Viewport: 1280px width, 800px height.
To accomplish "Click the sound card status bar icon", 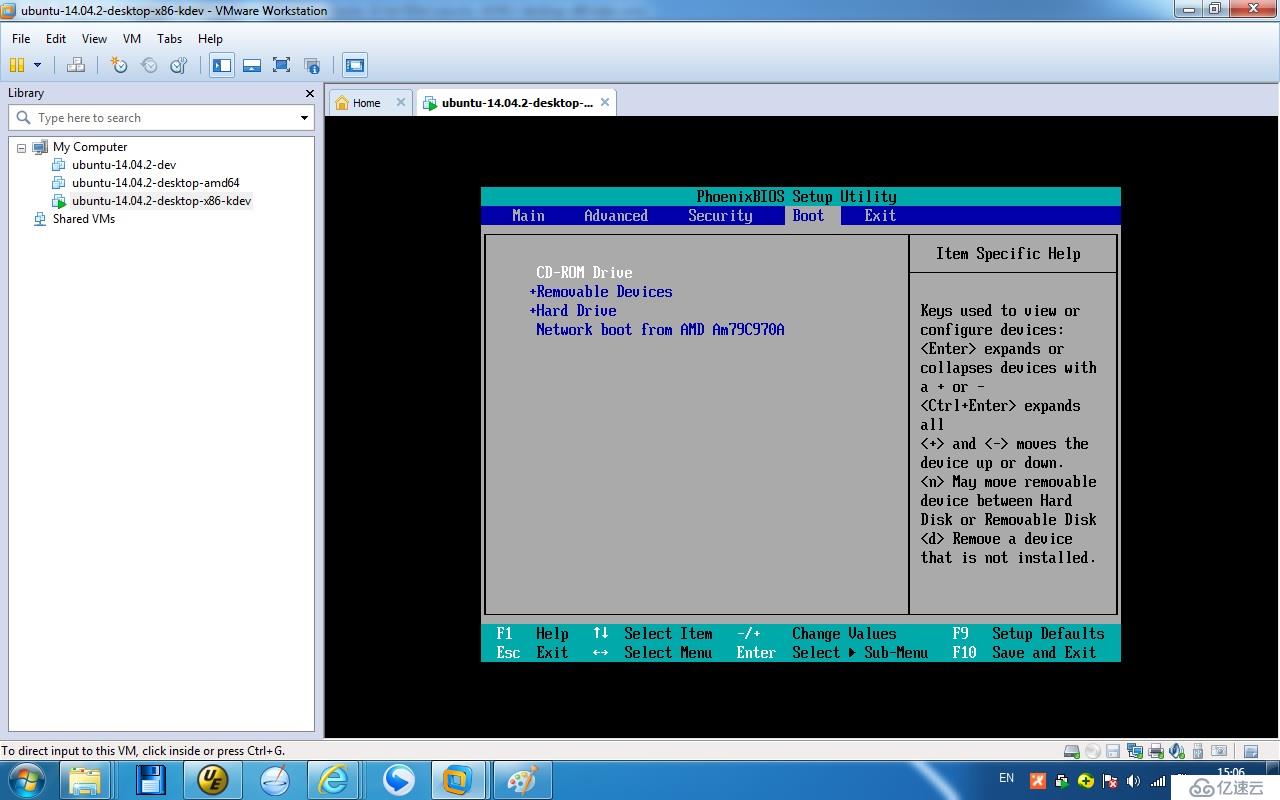I will click(1177, 751).
